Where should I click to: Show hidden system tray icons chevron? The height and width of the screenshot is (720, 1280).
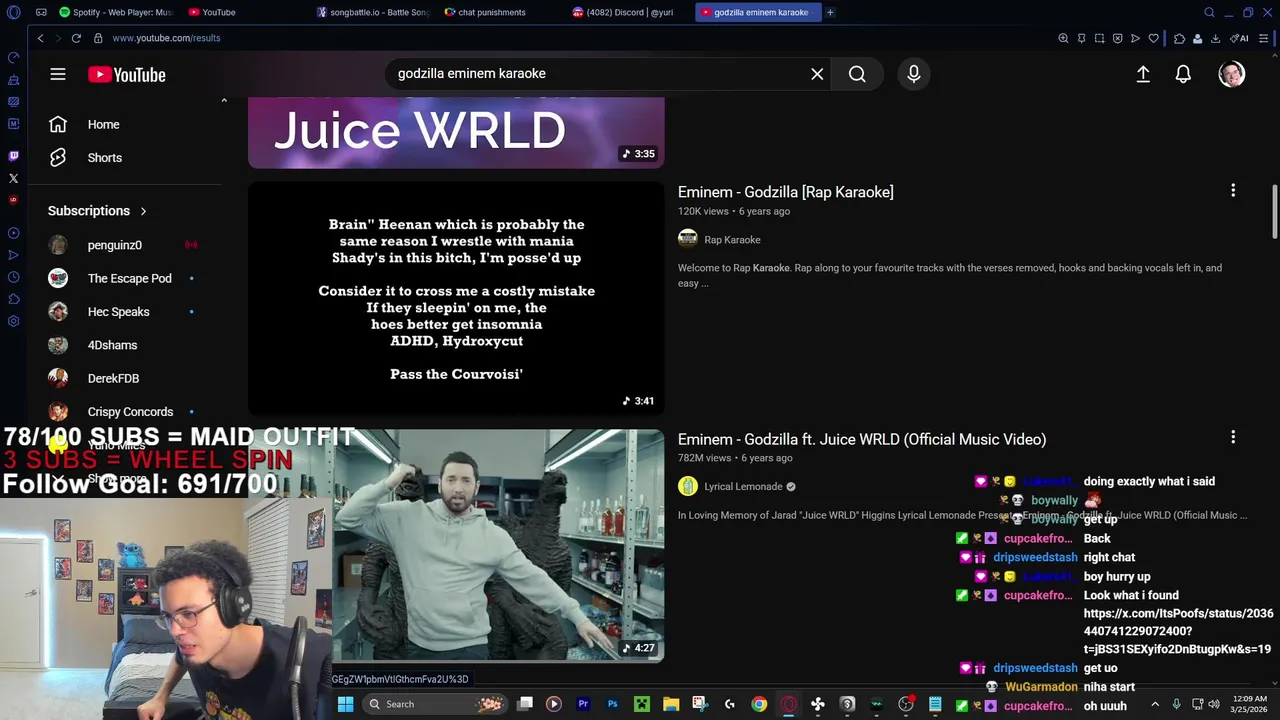(x=1155, y=704)
